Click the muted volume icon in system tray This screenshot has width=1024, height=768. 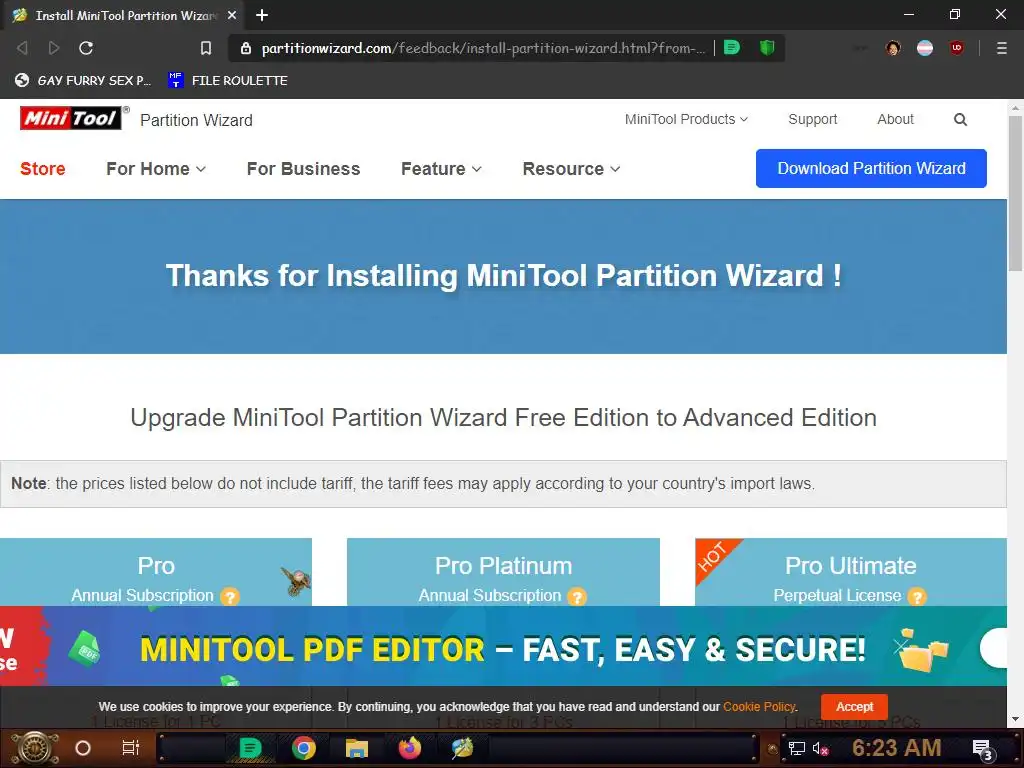pyautogui.click(x=820, y=748)
